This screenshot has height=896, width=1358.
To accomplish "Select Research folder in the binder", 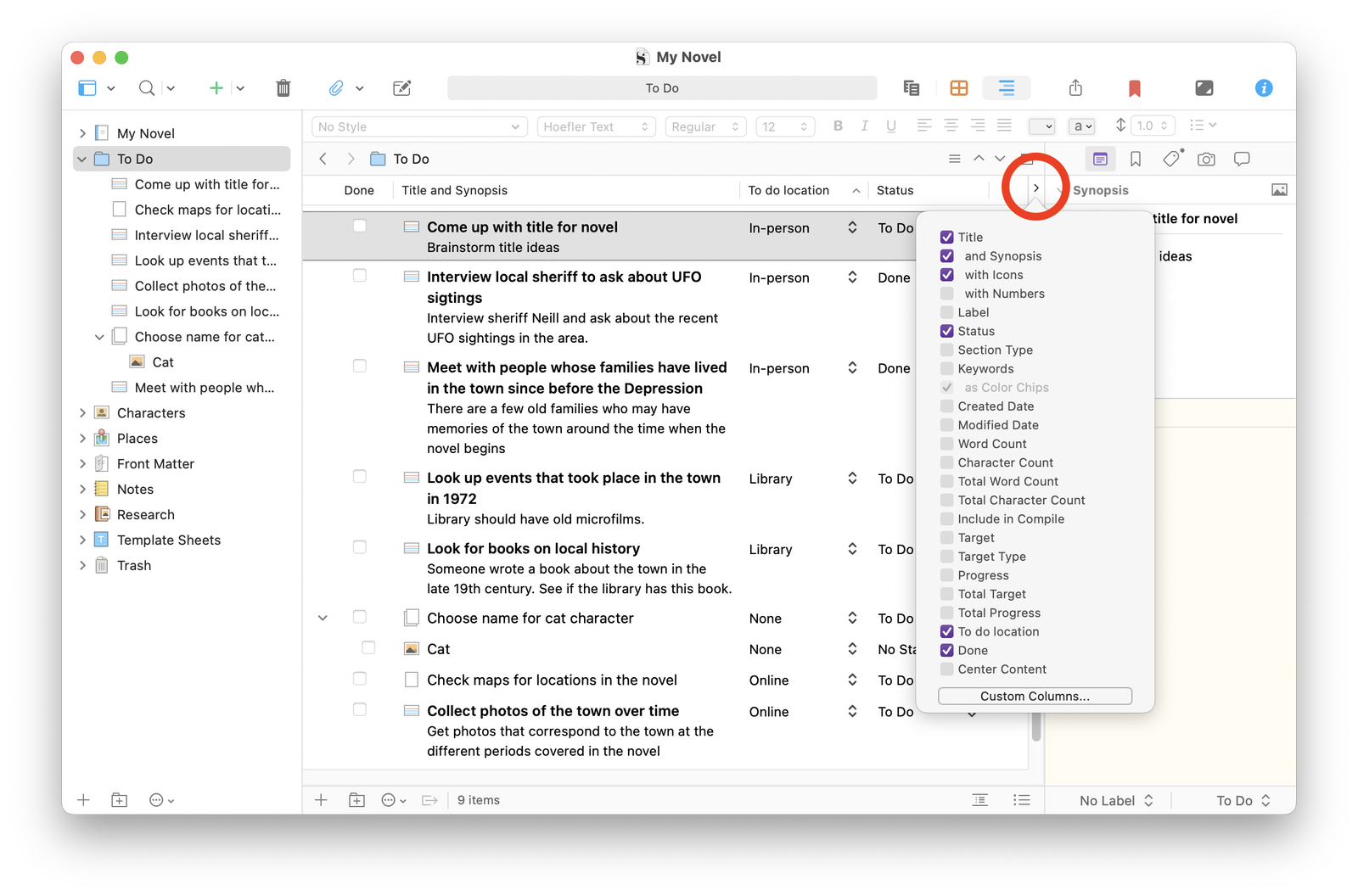I will pos(146,515).
